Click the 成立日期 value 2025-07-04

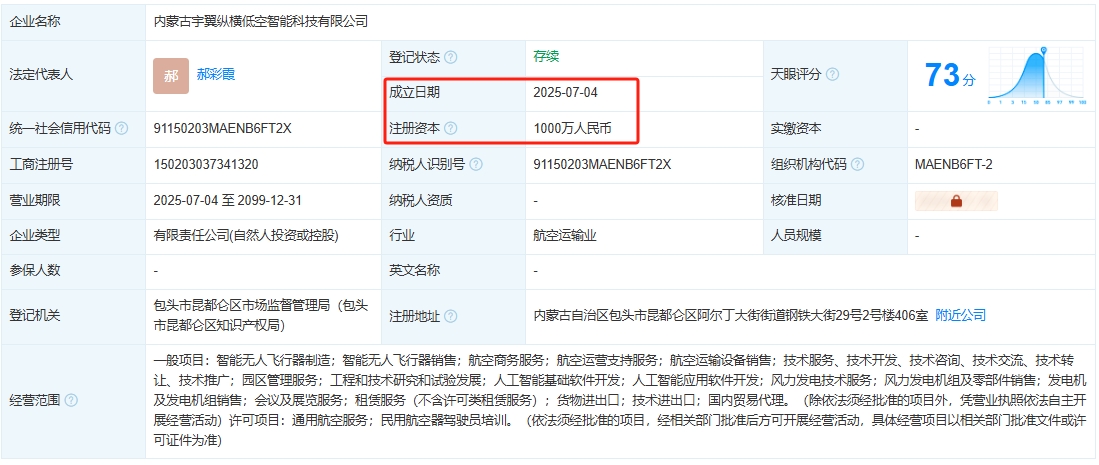(566, 93)
